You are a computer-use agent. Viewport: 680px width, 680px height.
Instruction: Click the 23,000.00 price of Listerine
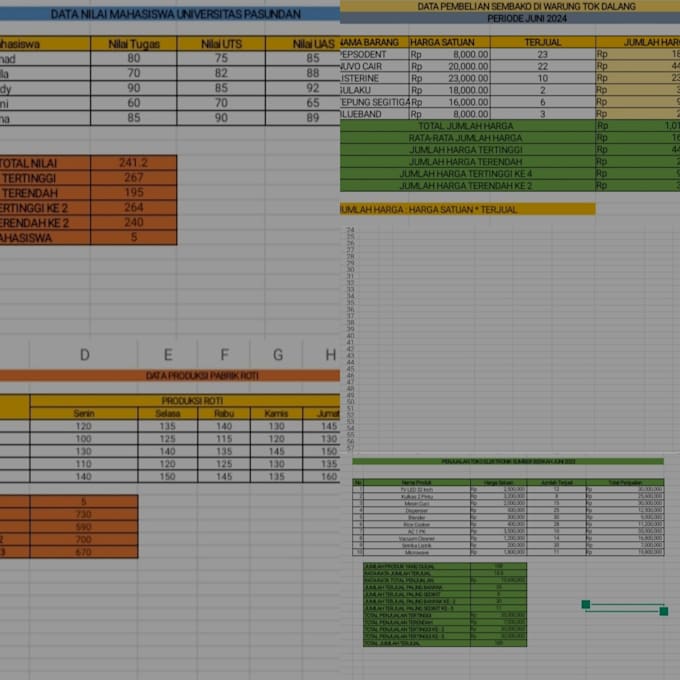[x=449, y=78]
